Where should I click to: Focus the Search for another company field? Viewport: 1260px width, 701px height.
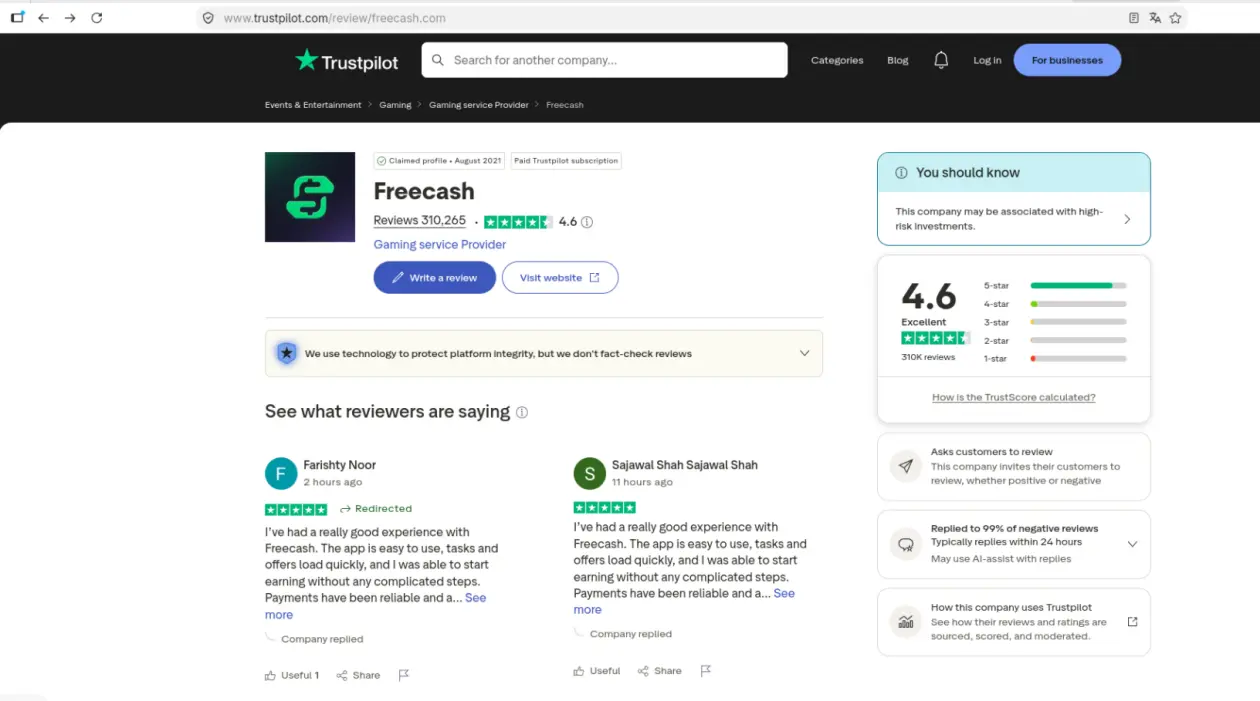tap(604, 60)
